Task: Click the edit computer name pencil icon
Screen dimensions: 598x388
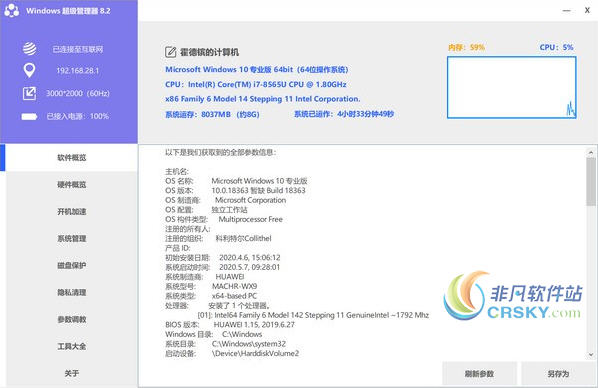Action: click(170, 52)
